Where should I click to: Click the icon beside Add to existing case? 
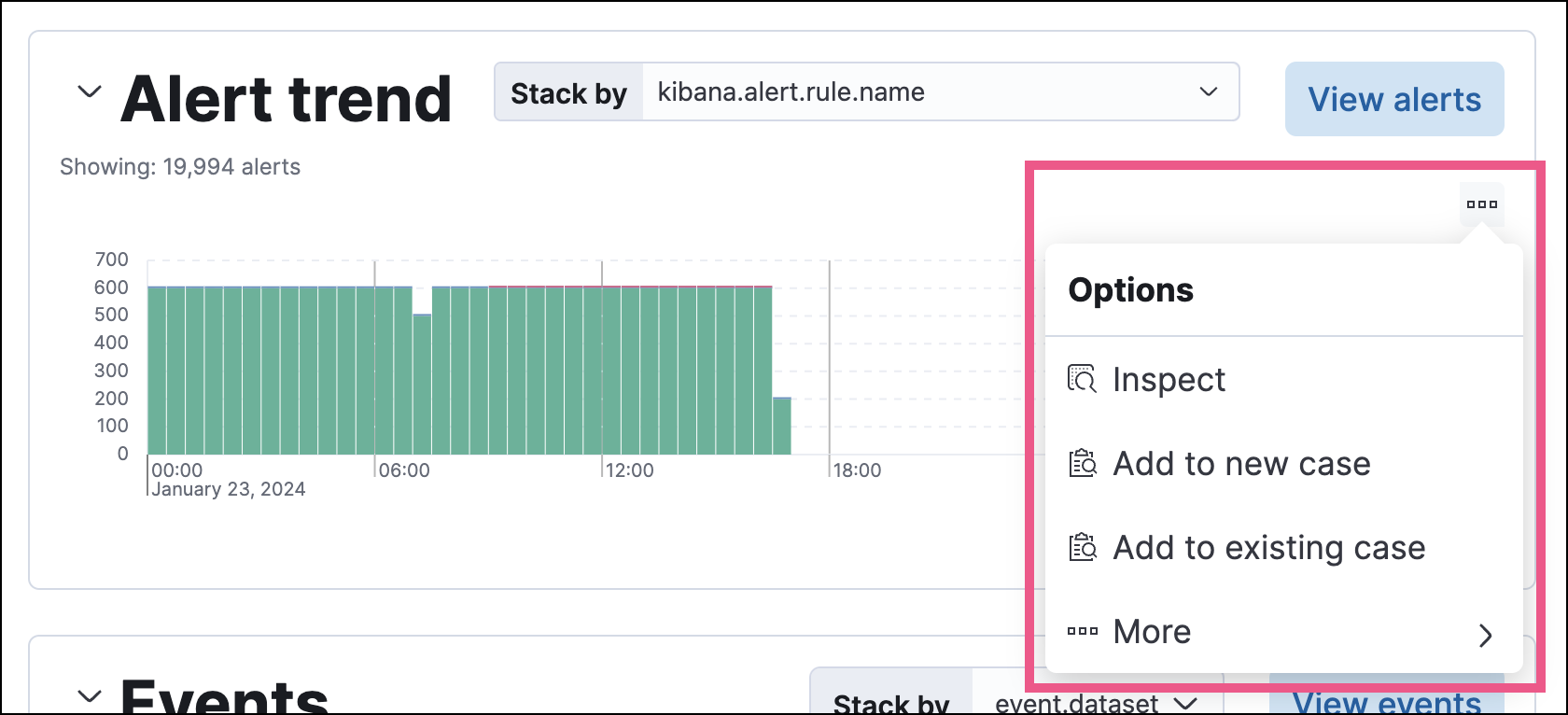[1082, 547]
